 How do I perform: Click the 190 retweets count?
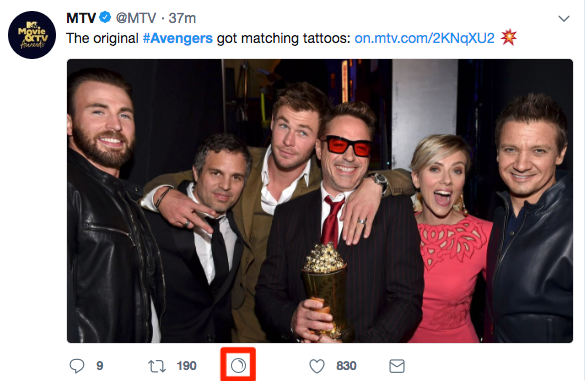tap(187, 366)
